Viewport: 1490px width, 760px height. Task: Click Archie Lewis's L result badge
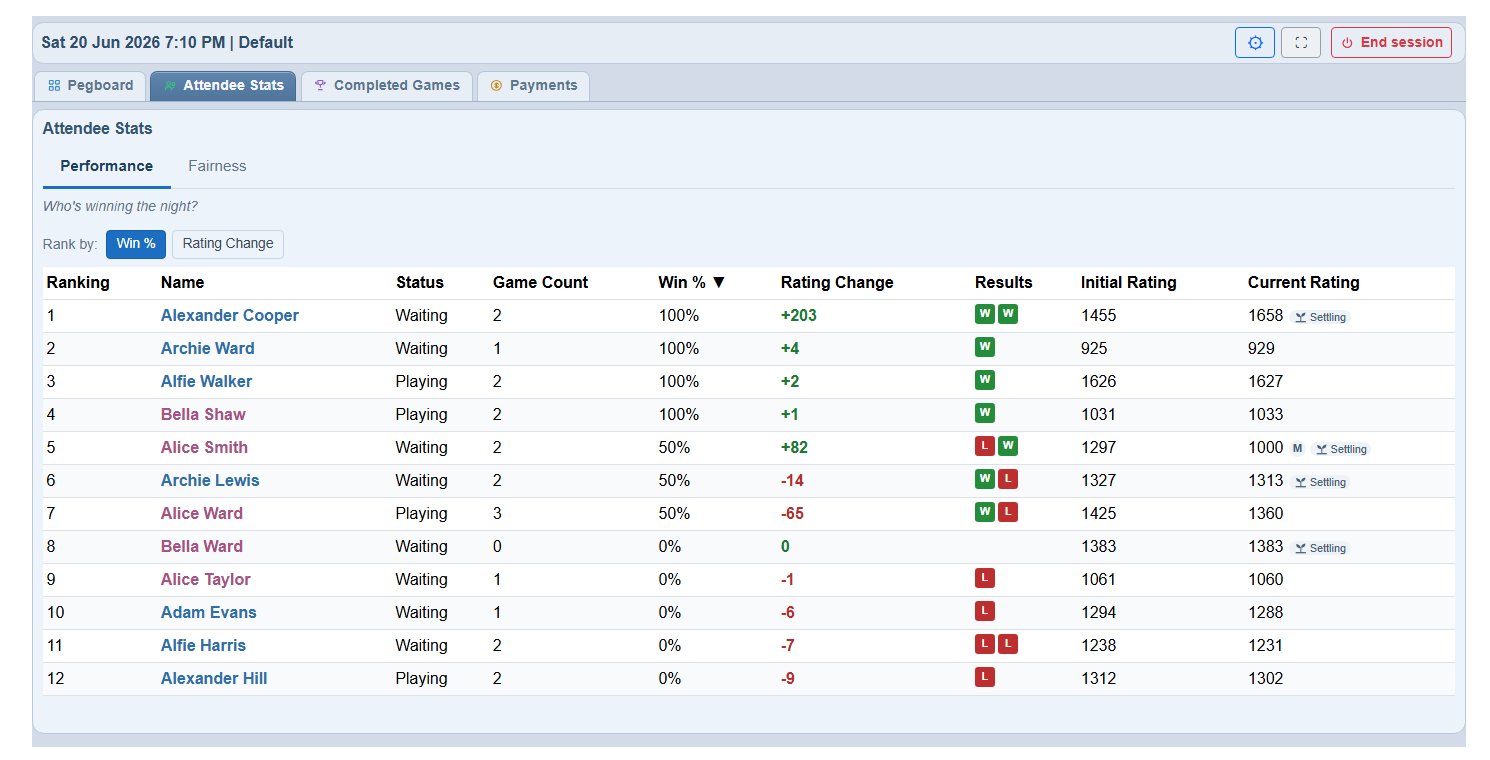1008,479
